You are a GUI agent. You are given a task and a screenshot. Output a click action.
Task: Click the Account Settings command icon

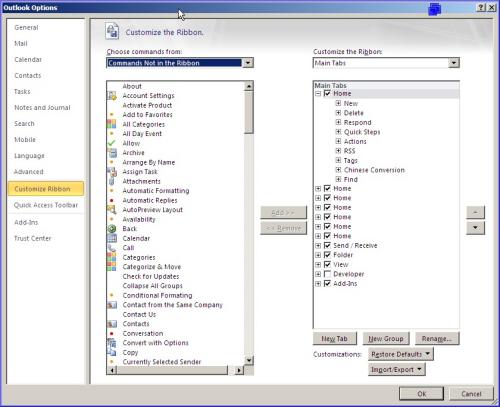click(x=112, y=96)
